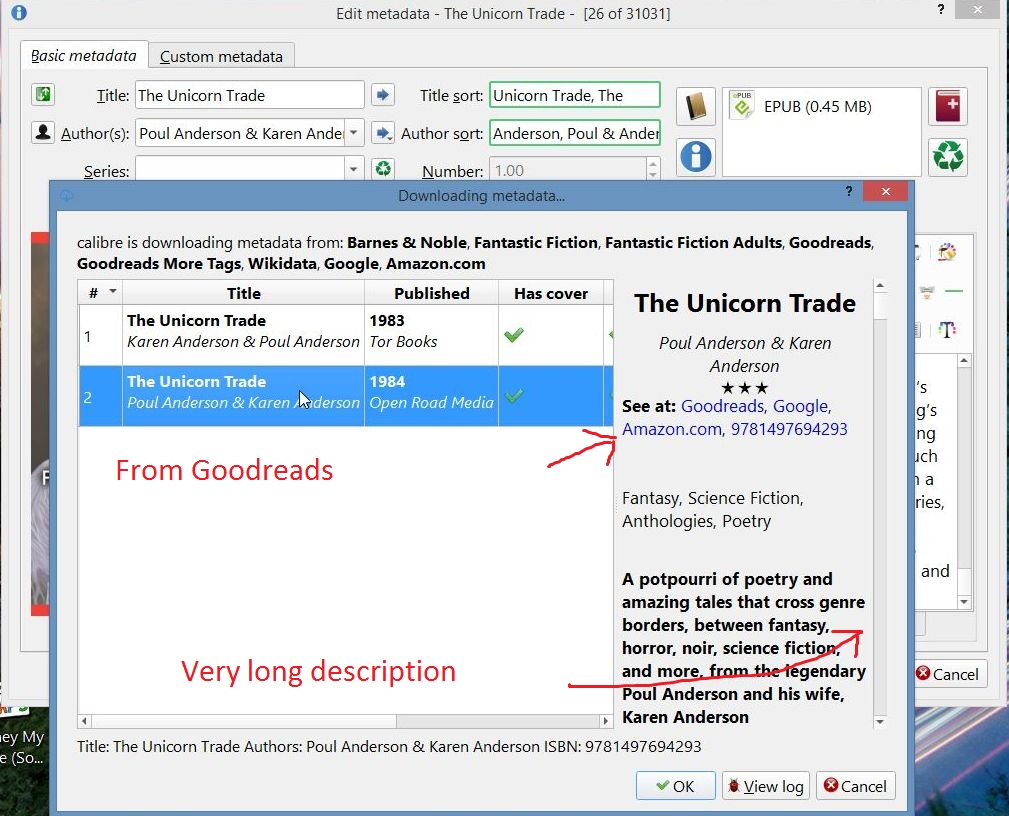Open the Amazon.com link in See at
Viewport: 1009px width, 816px height.
(x=672, y=429)
